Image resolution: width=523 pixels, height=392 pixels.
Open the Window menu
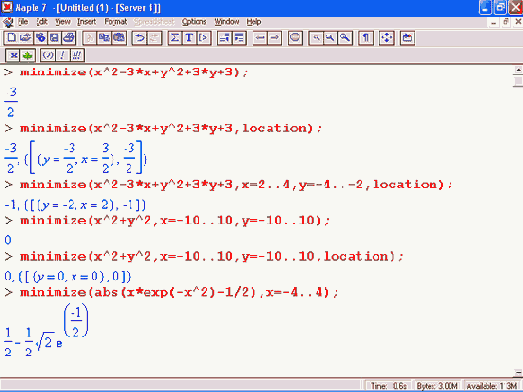point(227,22)
